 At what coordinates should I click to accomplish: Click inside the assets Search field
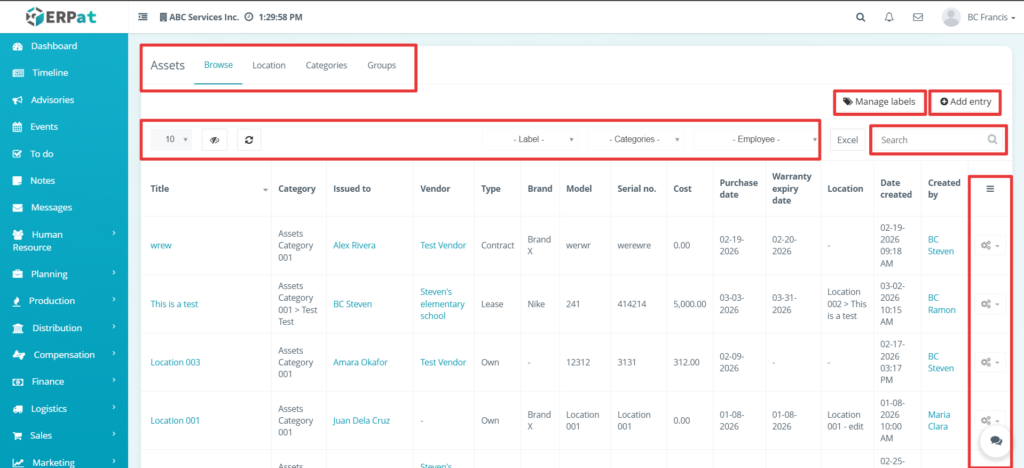click(x=930, y=140)
